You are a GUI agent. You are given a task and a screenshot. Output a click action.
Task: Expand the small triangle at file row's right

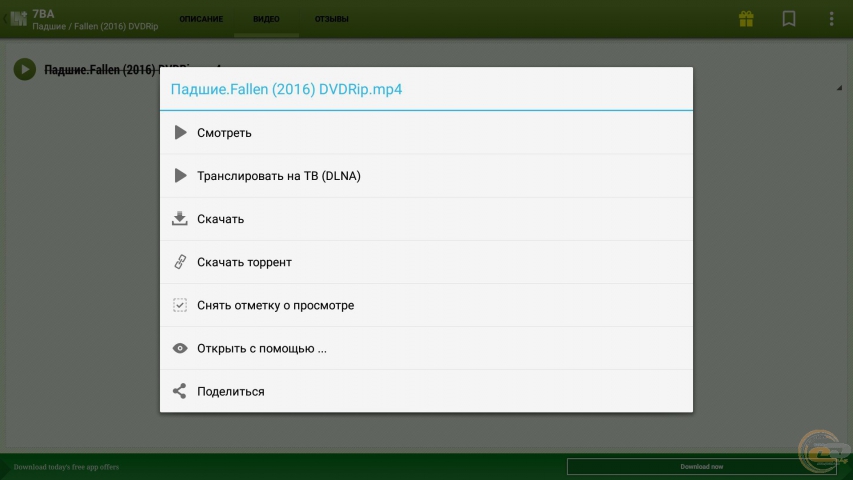click(838, 89)
